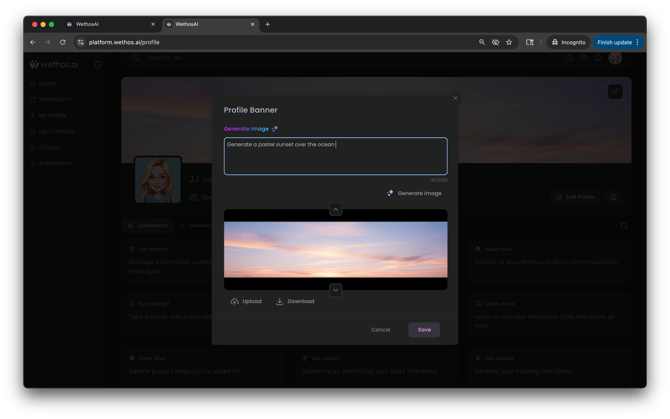Click the browser forward arrow
670x419 pixels.
[47, 42]
